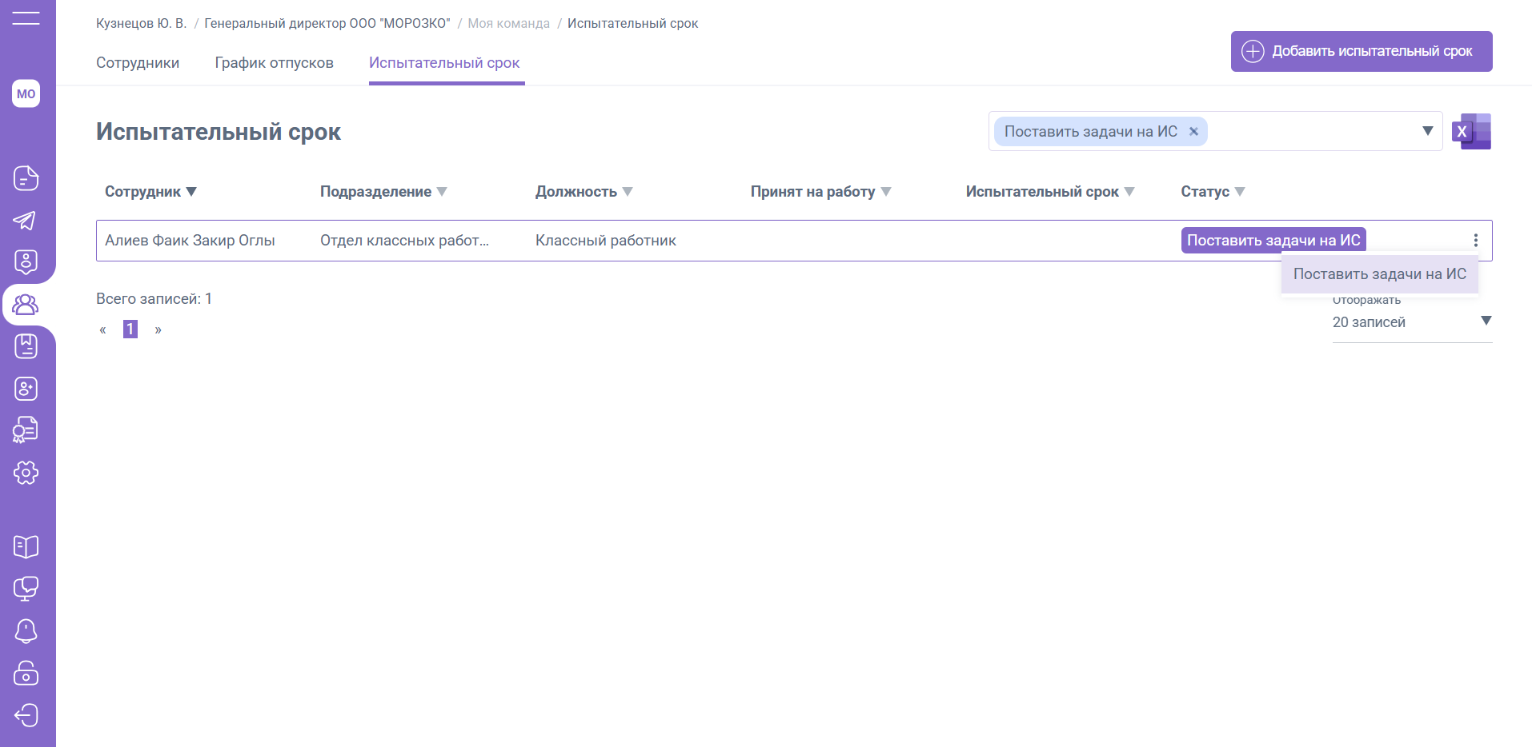Remove the 'Поставить задачи на ИС' filter chip

click(1193, 132)
